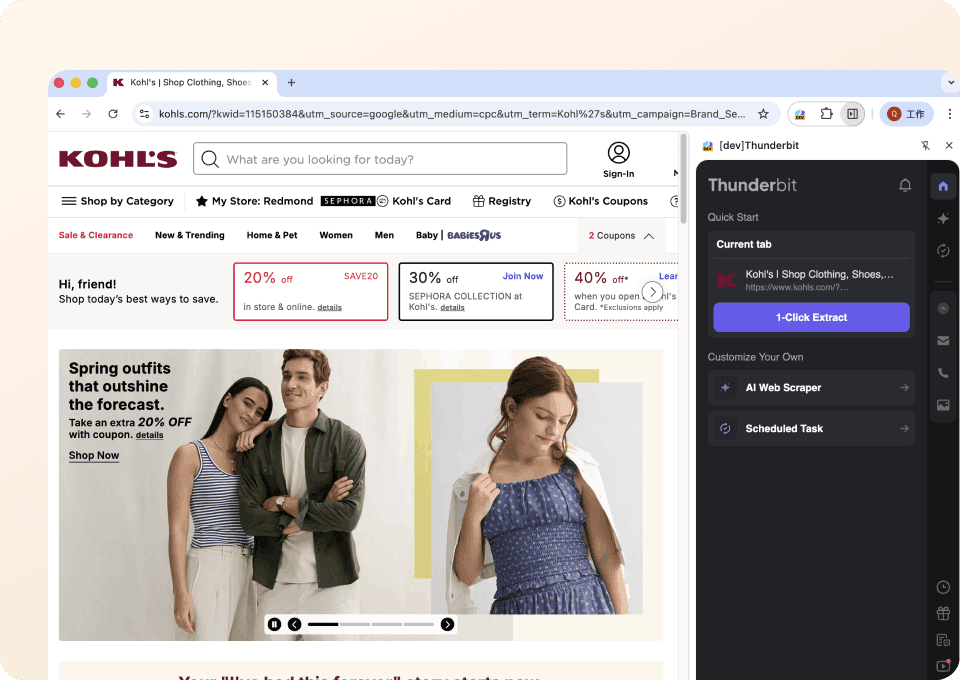Open the Shop Now link
960x680 pixels.
(93, 455)
